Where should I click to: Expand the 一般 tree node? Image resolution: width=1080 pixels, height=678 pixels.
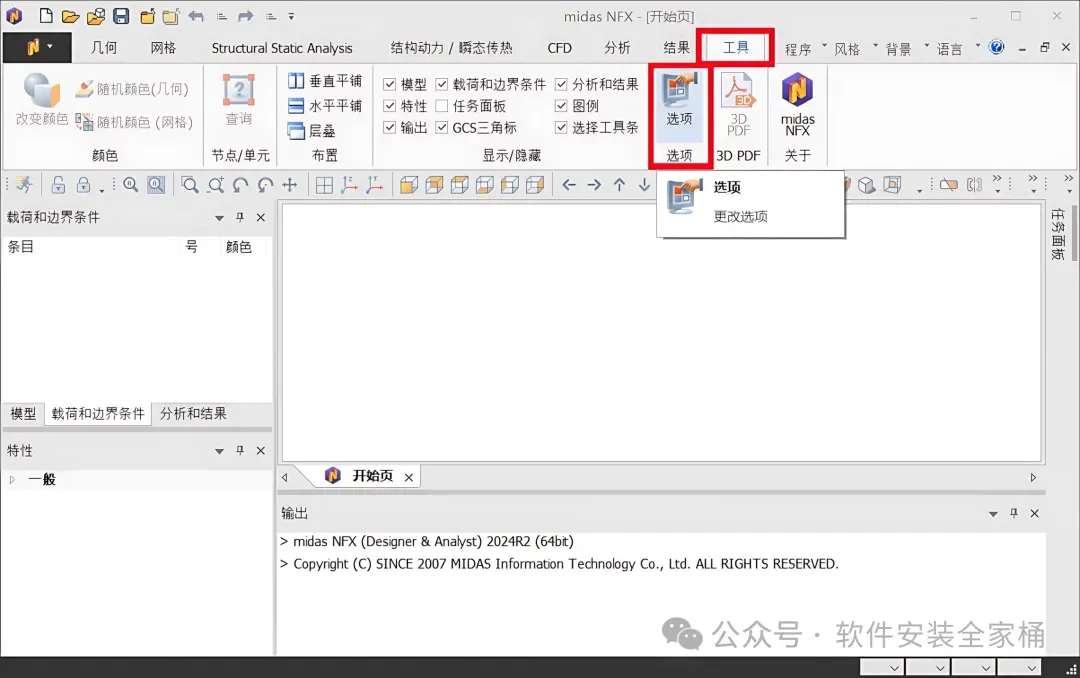[12, 480]
